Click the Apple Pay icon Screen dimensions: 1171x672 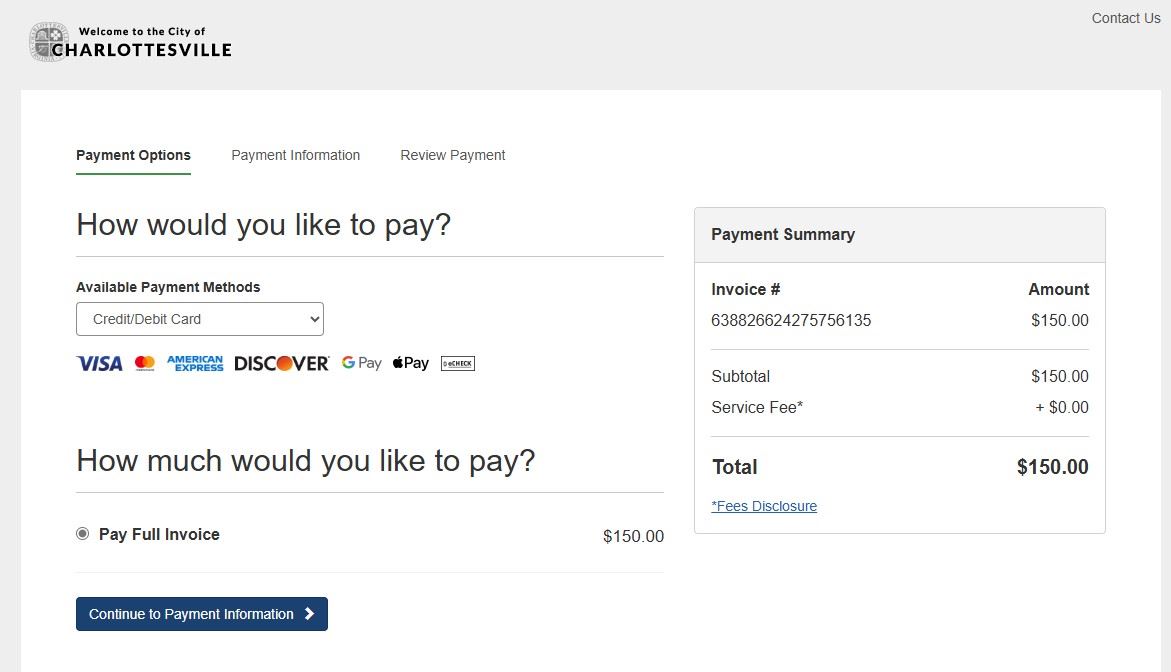coord(410,363)
